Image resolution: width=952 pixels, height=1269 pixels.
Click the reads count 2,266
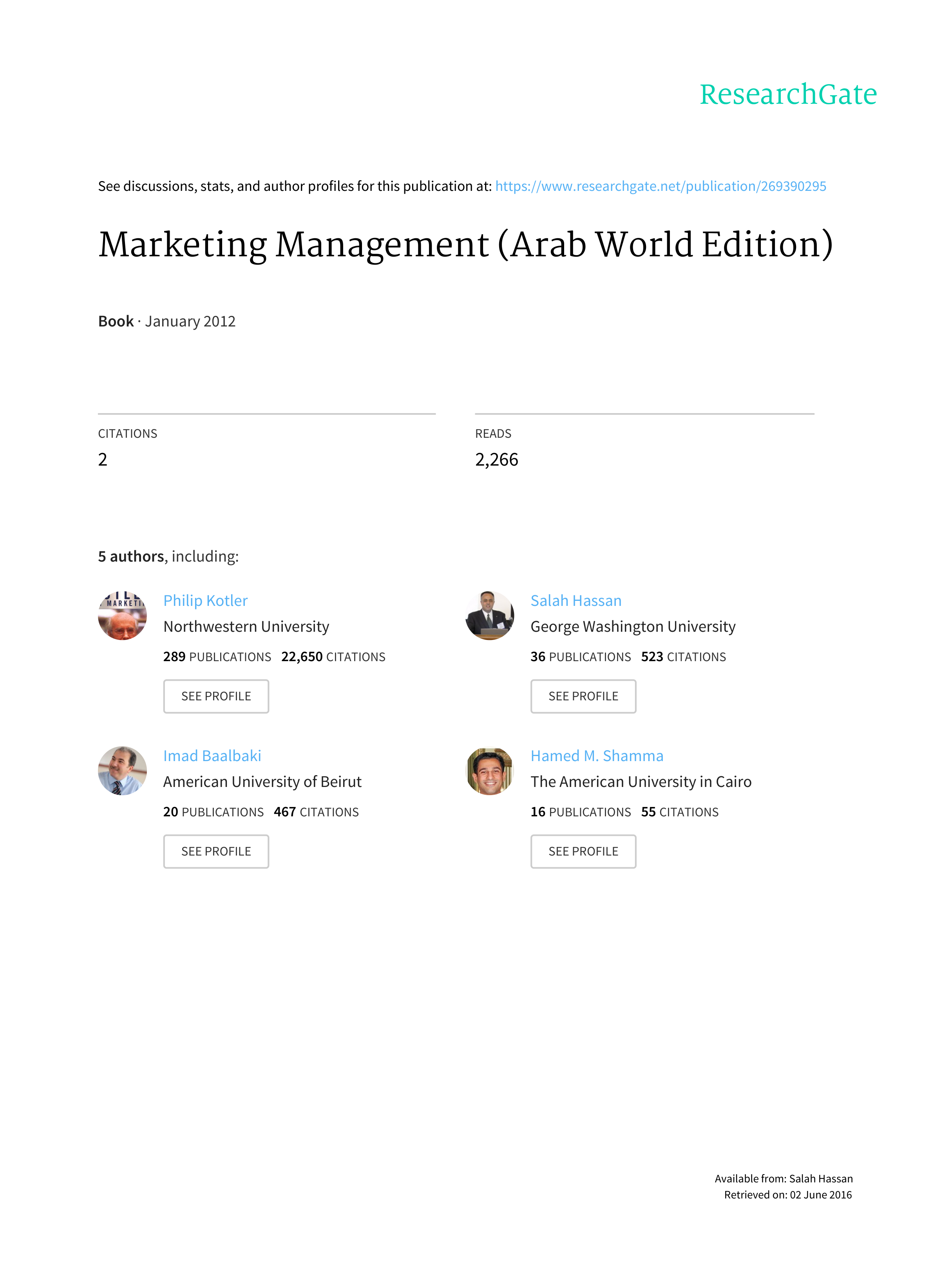497,460
